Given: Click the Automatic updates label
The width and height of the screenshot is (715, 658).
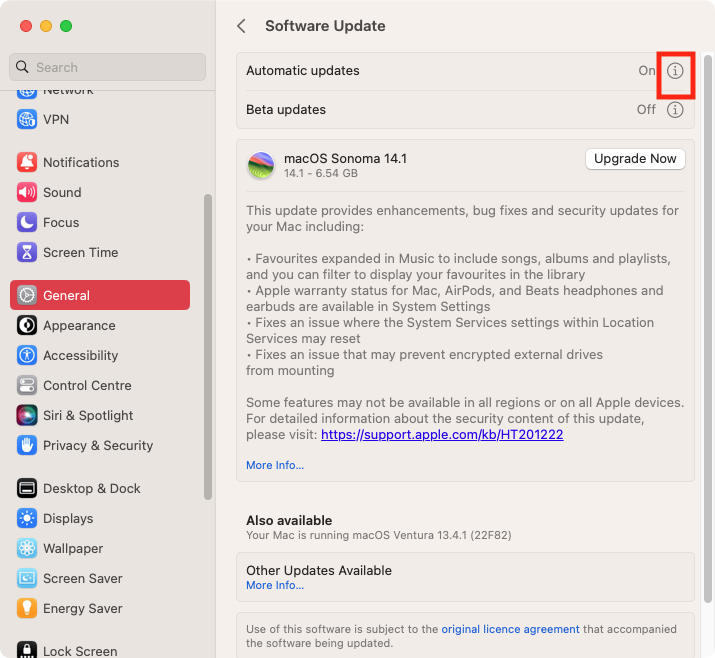Looking at the screenshot, I should click(x=303, y=71).
